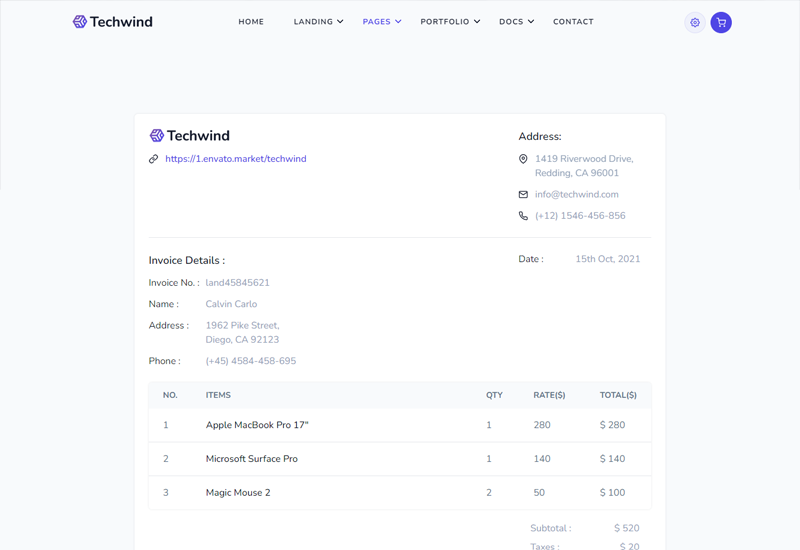The height and width of the screenshot is (550, 800).
Task: Expand the Pages dropdown menu
Action: [x=382, y=22]
